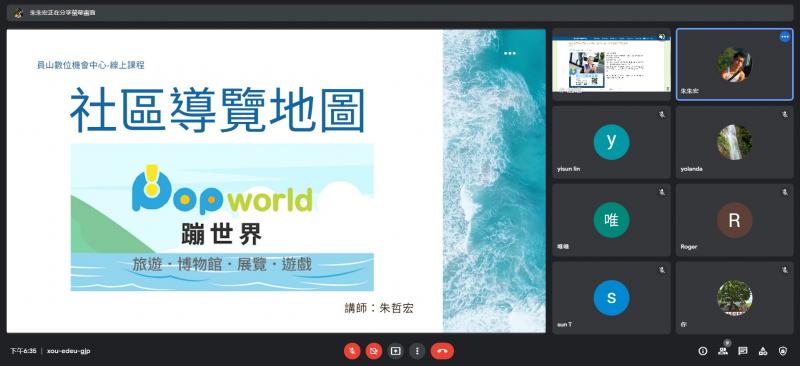Click muted mic icon on yisun lin tile
Screen dimensions: 800x366
[x=662, y=114]
